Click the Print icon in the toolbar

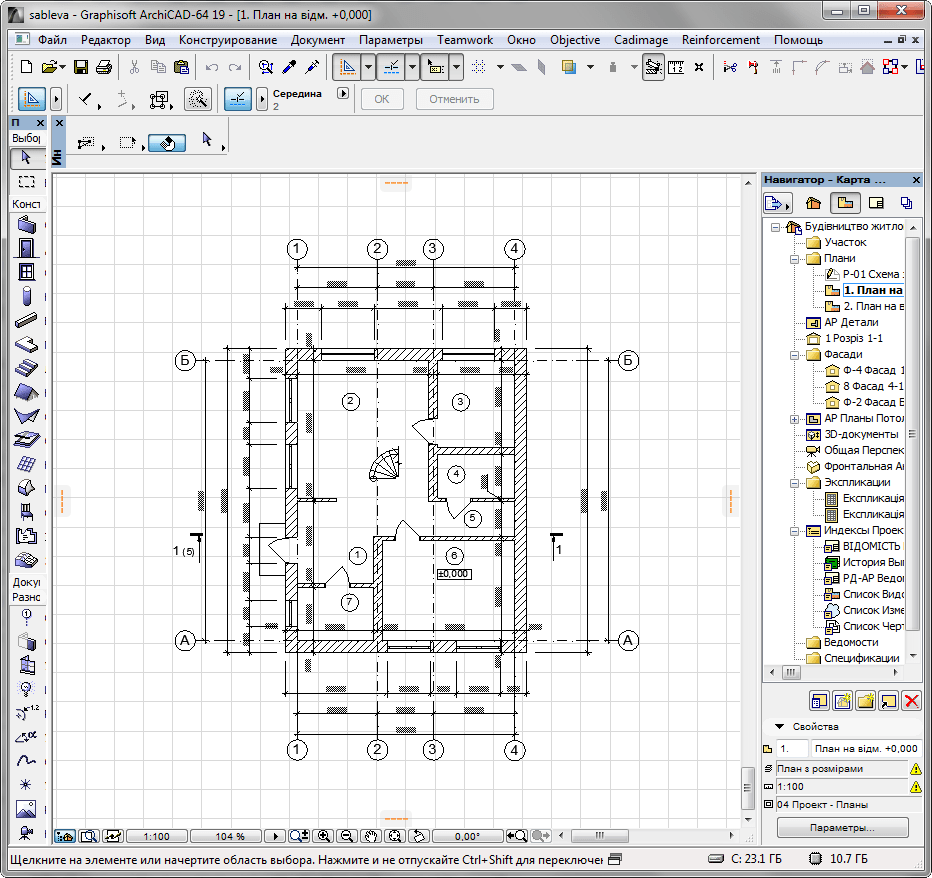pos(103,68)
